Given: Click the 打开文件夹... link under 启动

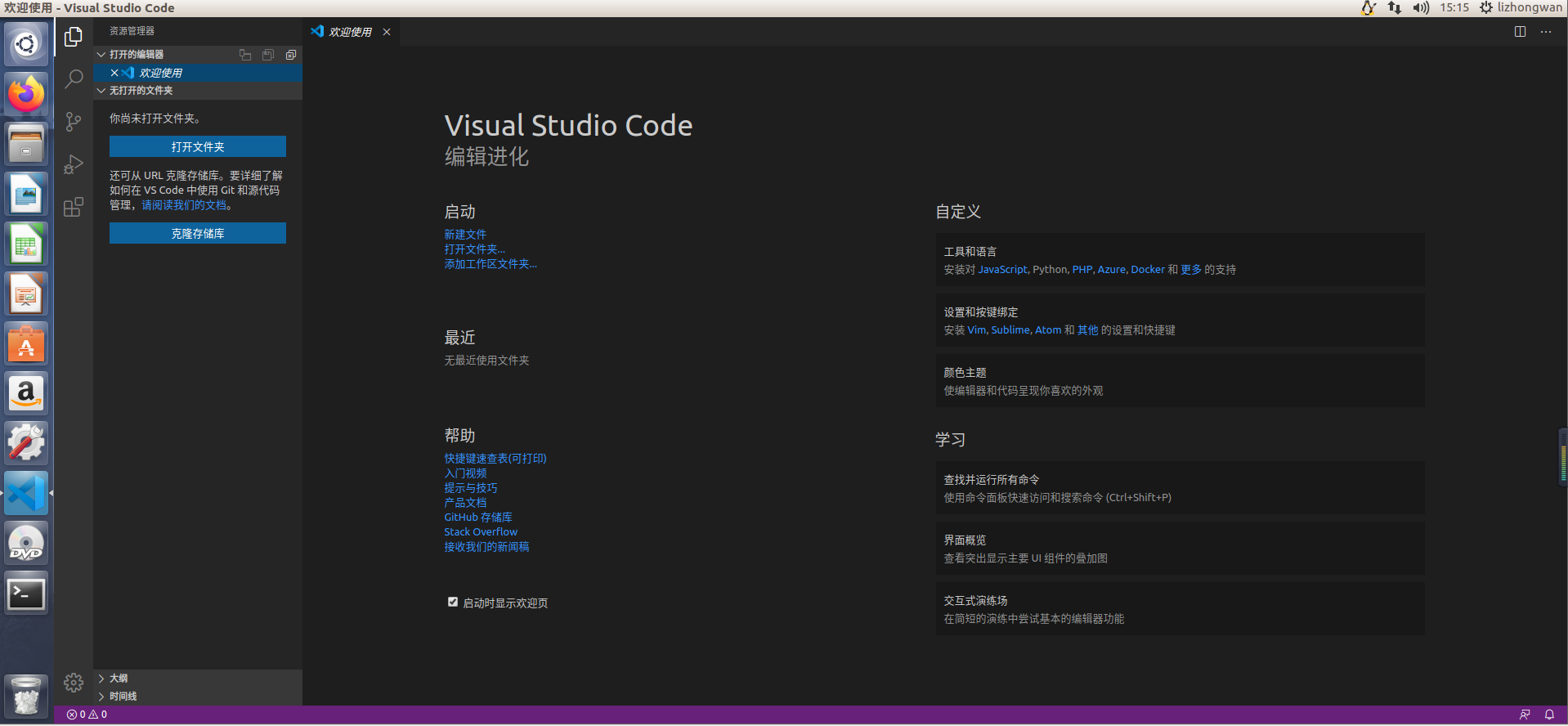Looking at the screenshot, I should [x=475, y=249].
